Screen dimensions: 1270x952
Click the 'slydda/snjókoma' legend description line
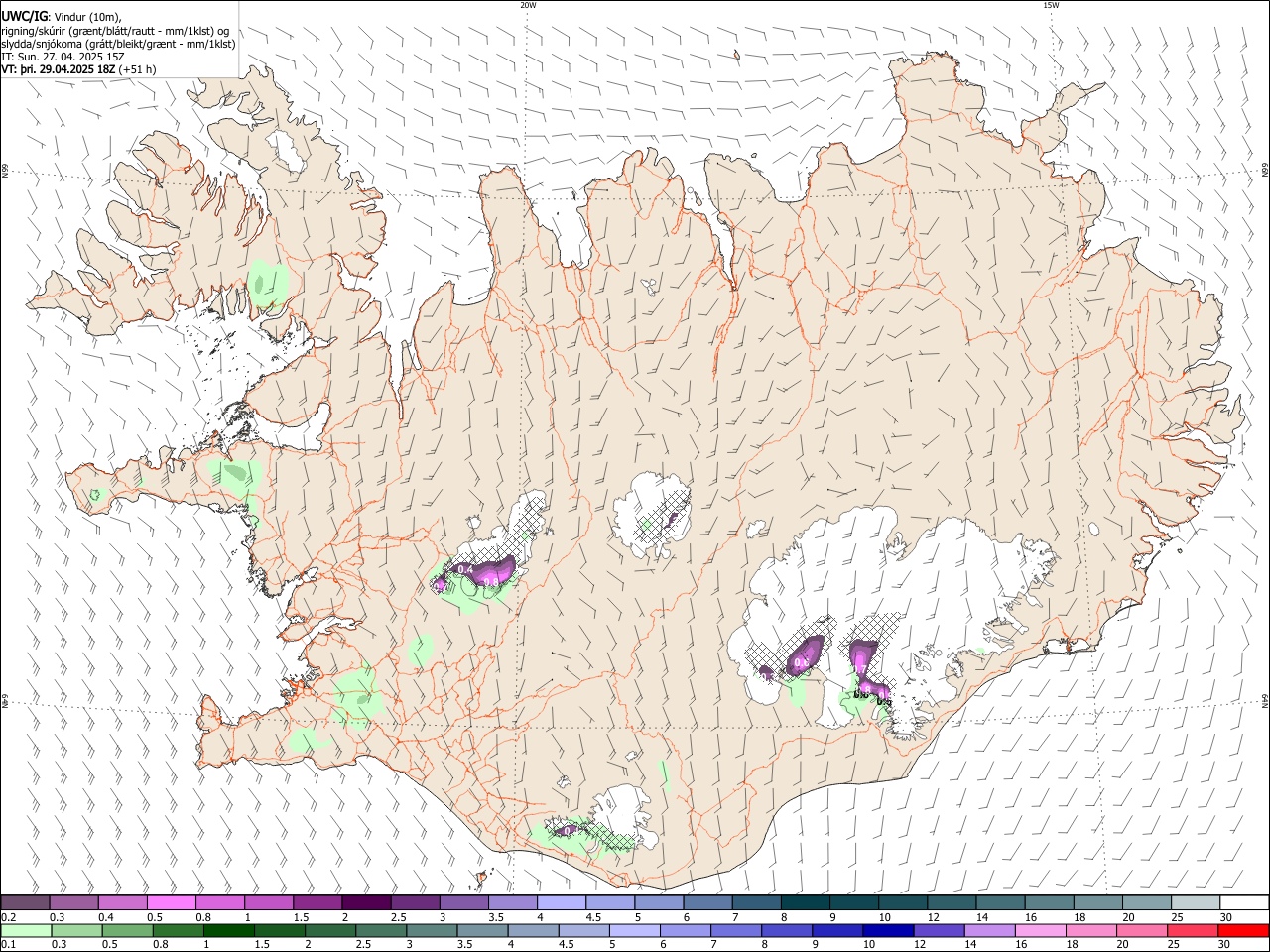pos(118,44)
